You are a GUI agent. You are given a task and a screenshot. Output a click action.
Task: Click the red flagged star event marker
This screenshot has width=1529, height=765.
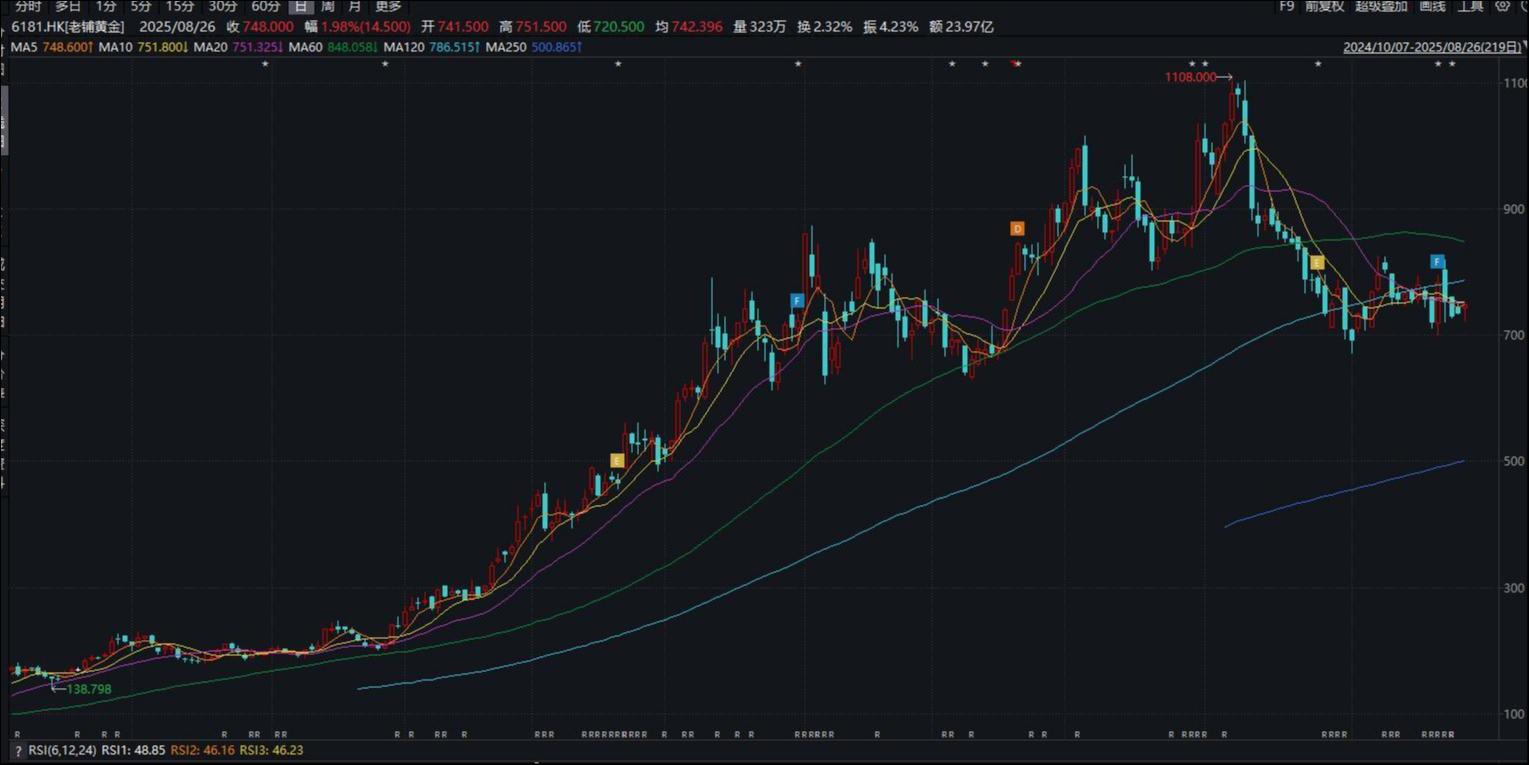click(1015, 64)
